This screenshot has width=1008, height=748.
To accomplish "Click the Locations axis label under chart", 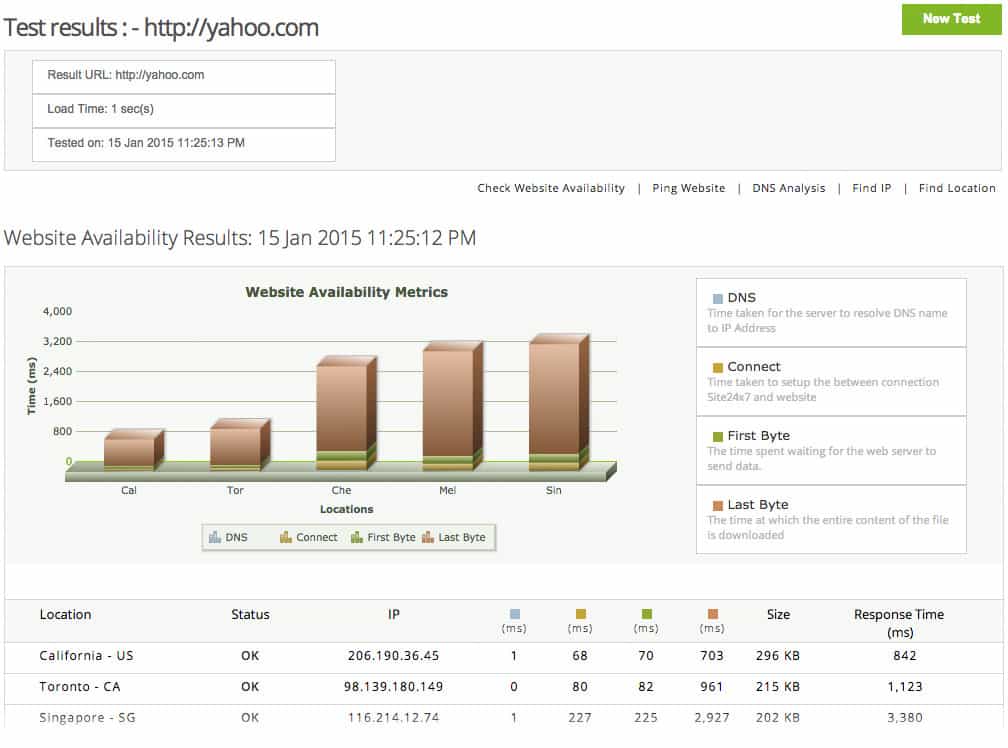I will point(346,509).
